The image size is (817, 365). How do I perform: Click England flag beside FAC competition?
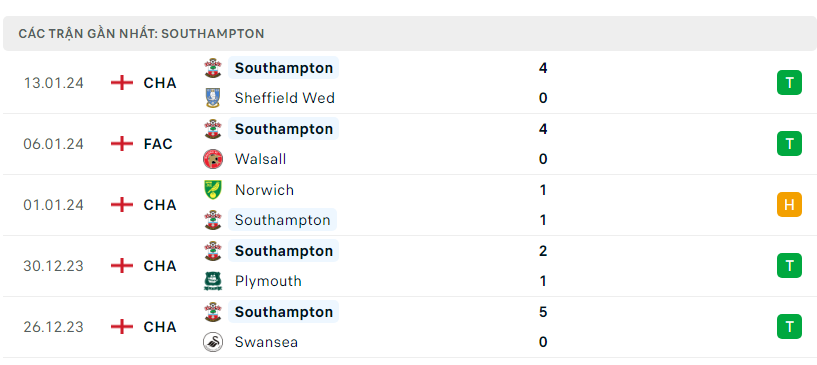pos(122,144)
